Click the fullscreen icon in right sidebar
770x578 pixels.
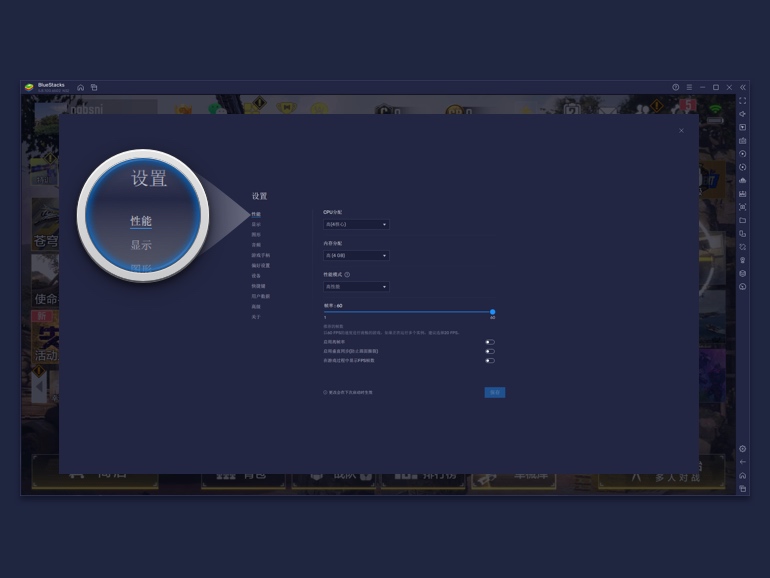[742, 101]
